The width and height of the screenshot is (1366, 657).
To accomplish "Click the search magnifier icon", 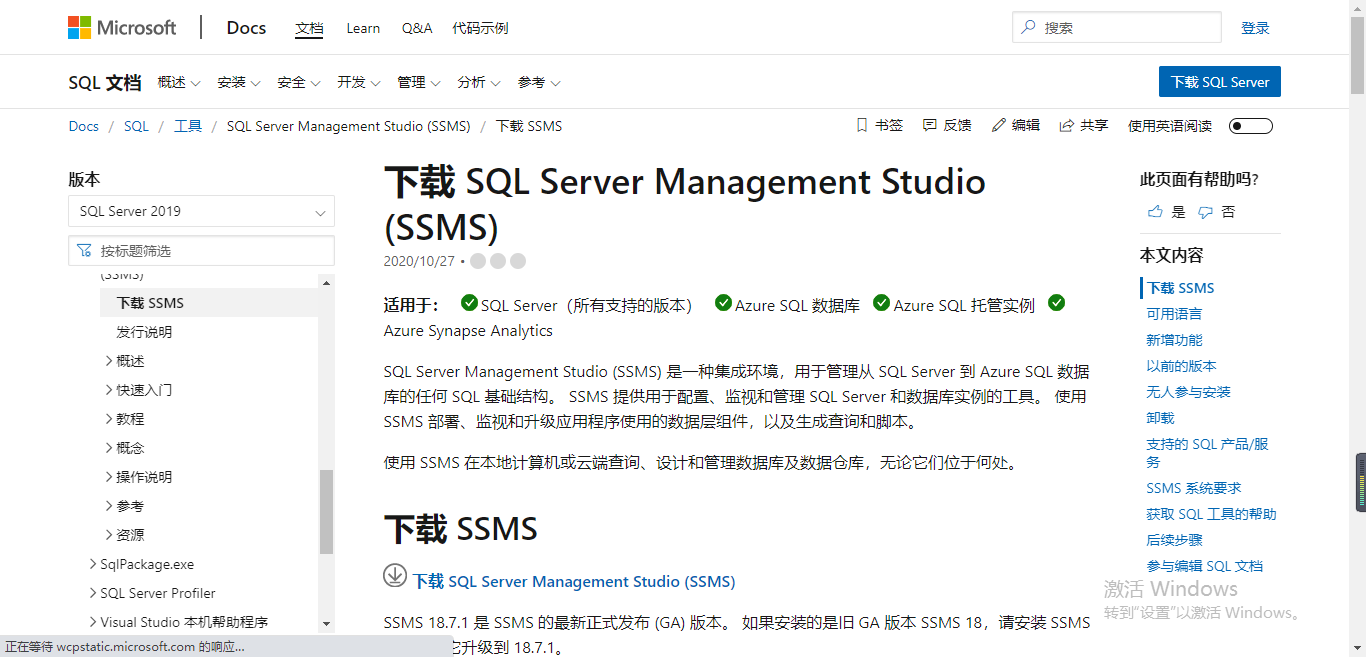I will [x=1029, y=27].
